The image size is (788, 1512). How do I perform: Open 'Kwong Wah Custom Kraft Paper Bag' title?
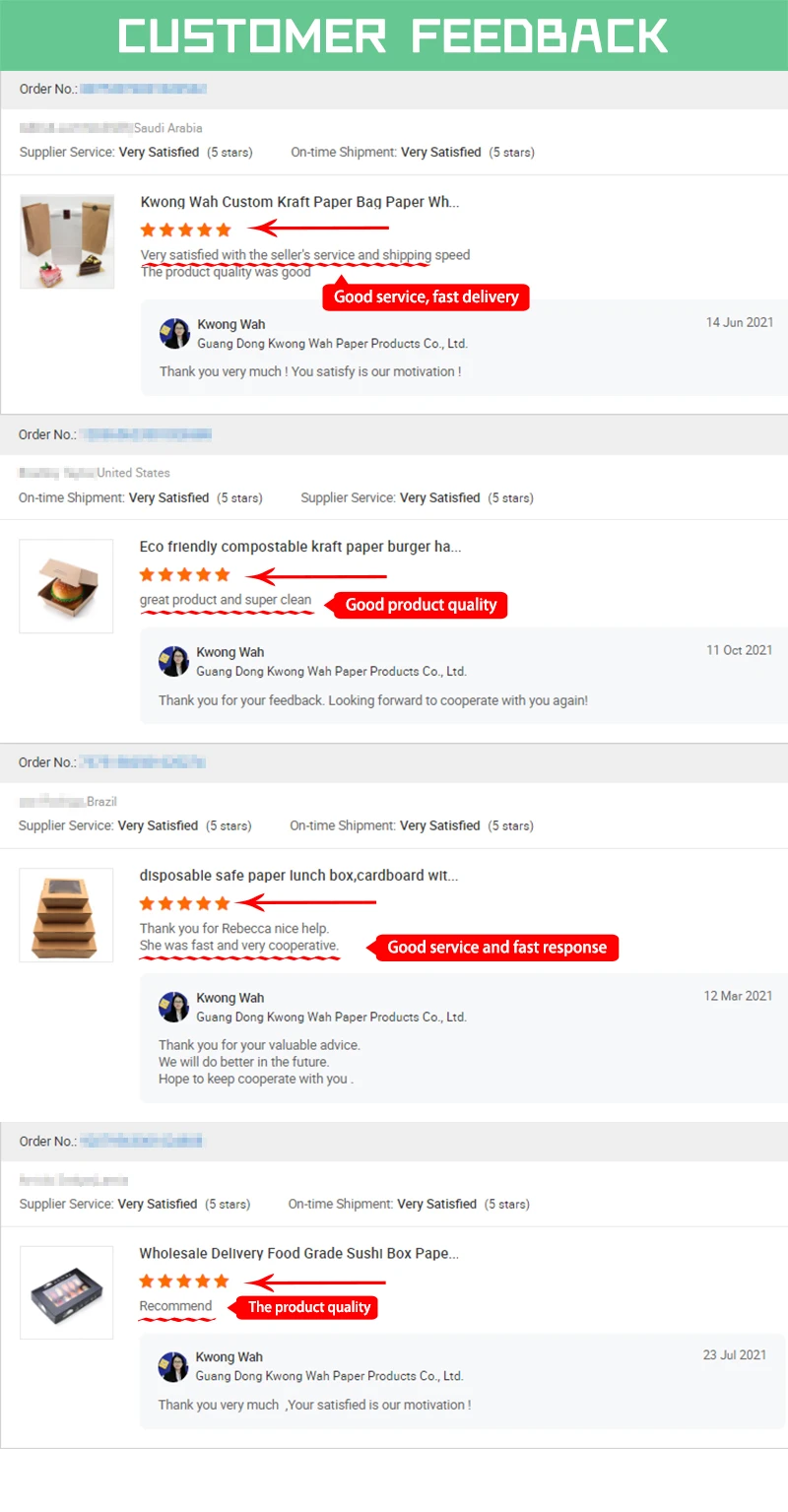pos(299,202)
